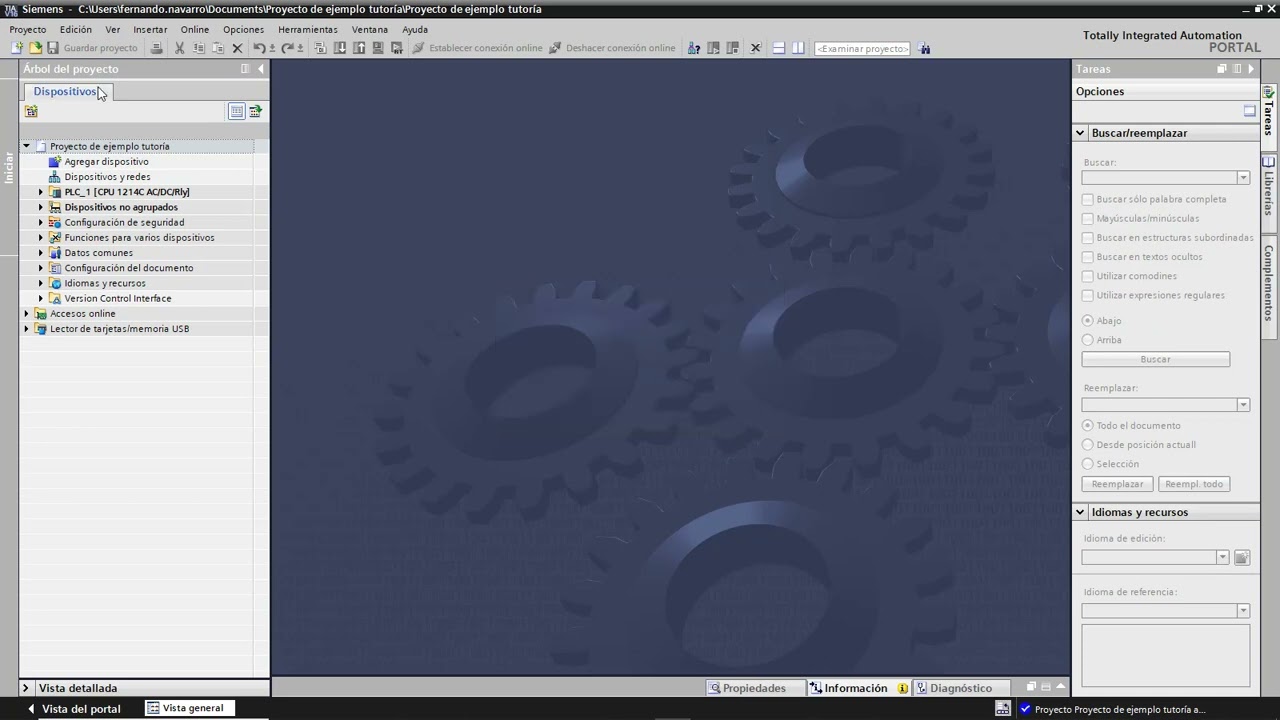Viewport: 1280px width, 720px height.
Task: Click the Start runtime on PC icon
Action: [397, 48]
